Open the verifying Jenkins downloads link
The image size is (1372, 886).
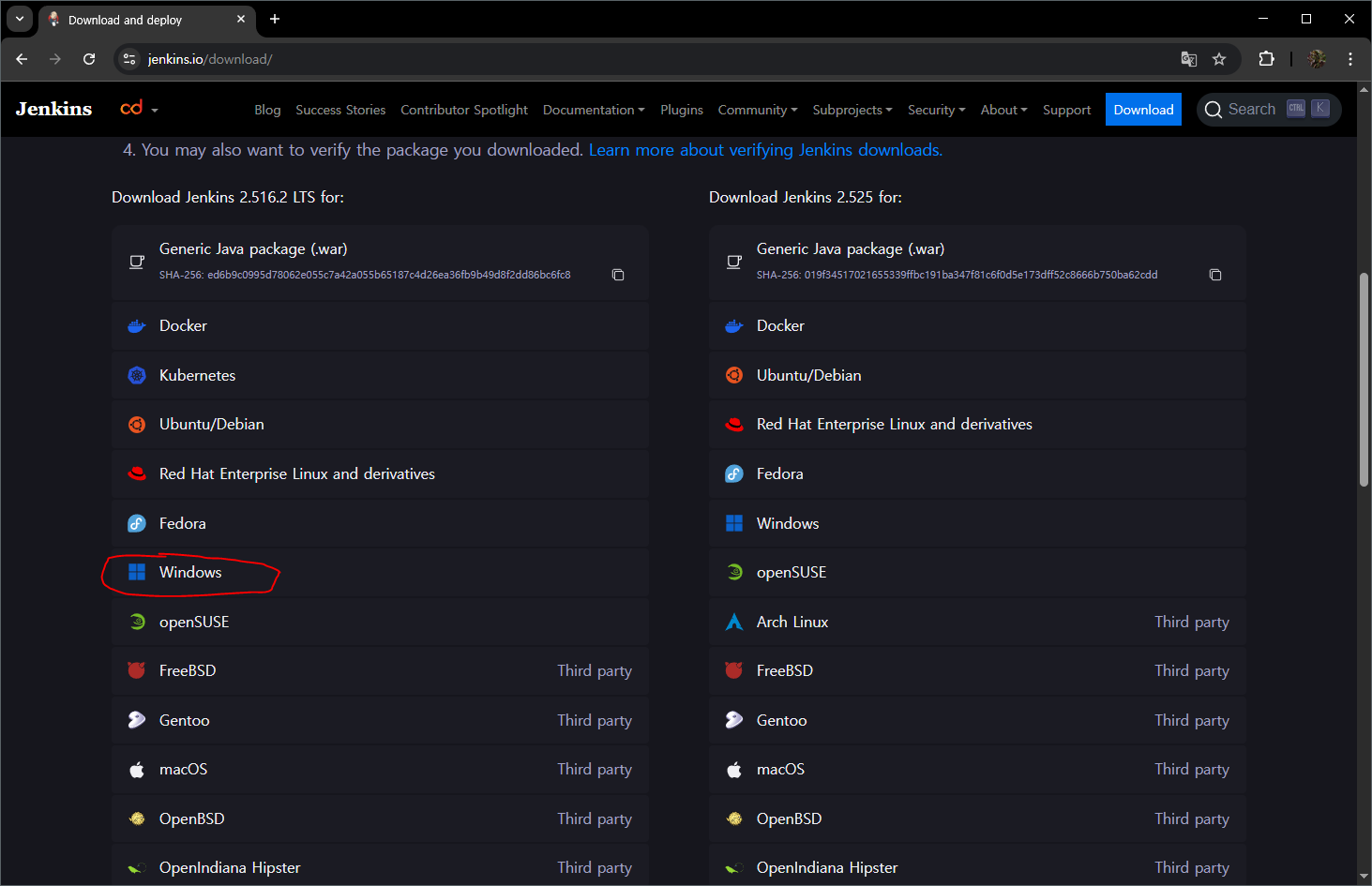765,150
